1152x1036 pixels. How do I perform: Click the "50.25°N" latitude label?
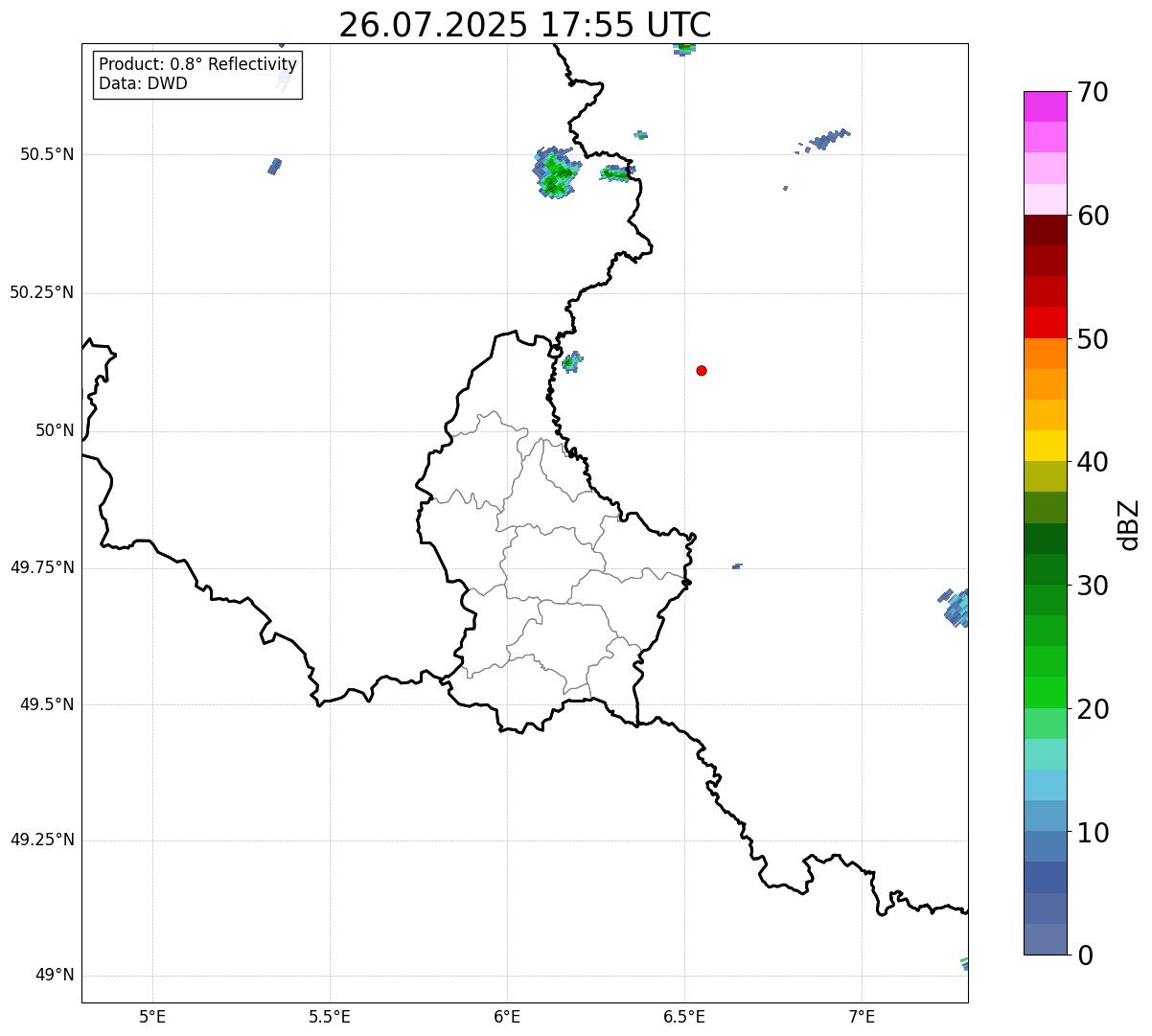41,292
